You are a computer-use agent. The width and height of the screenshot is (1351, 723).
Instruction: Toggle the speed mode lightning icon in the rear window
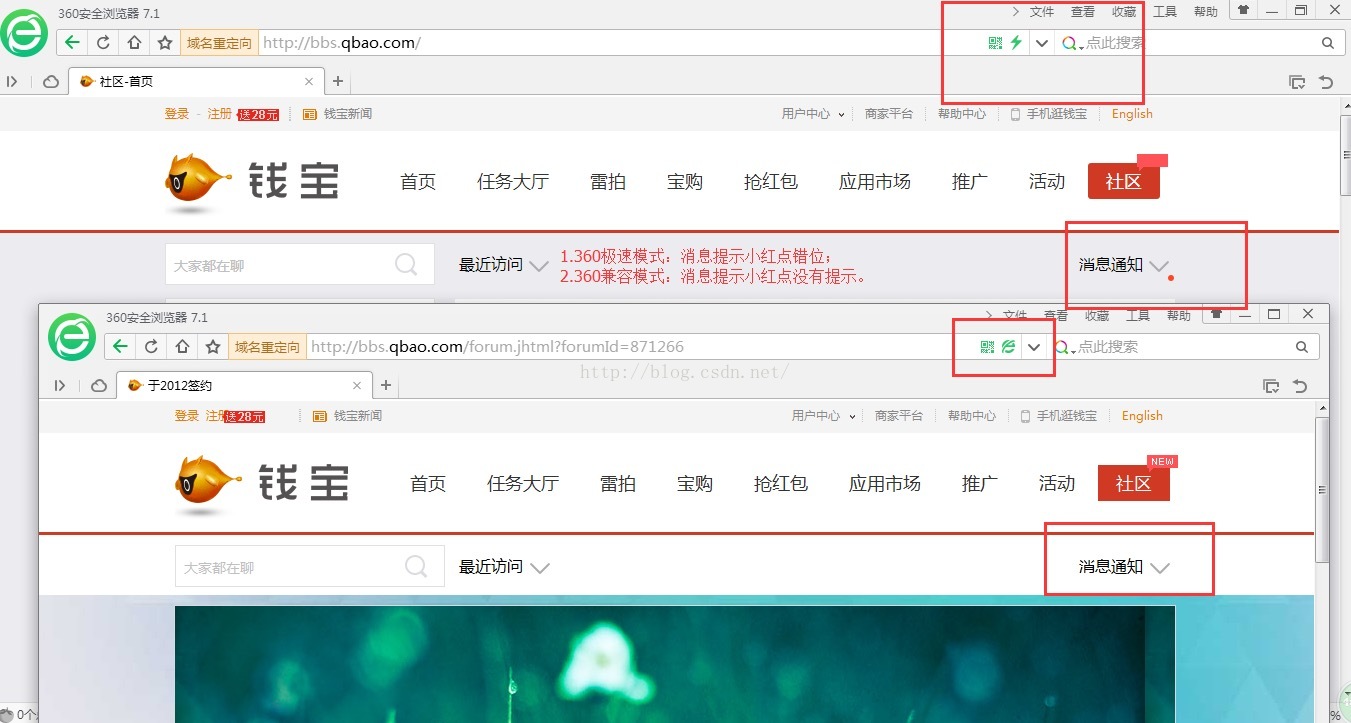[1016, 43]
